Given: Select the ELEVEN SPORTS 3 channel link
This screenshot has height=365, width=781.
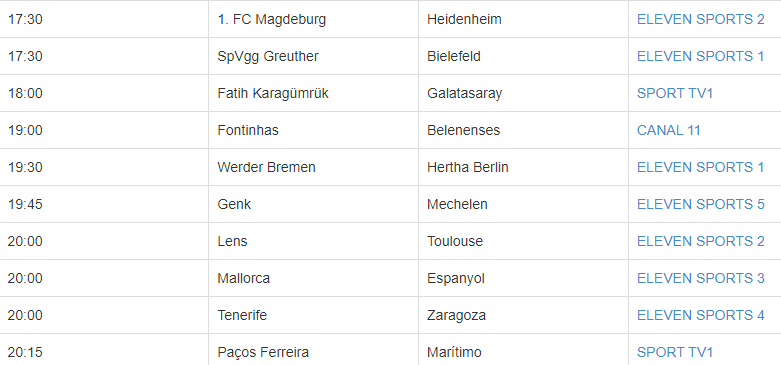Looking at the screenshot, I should point(700,278).
